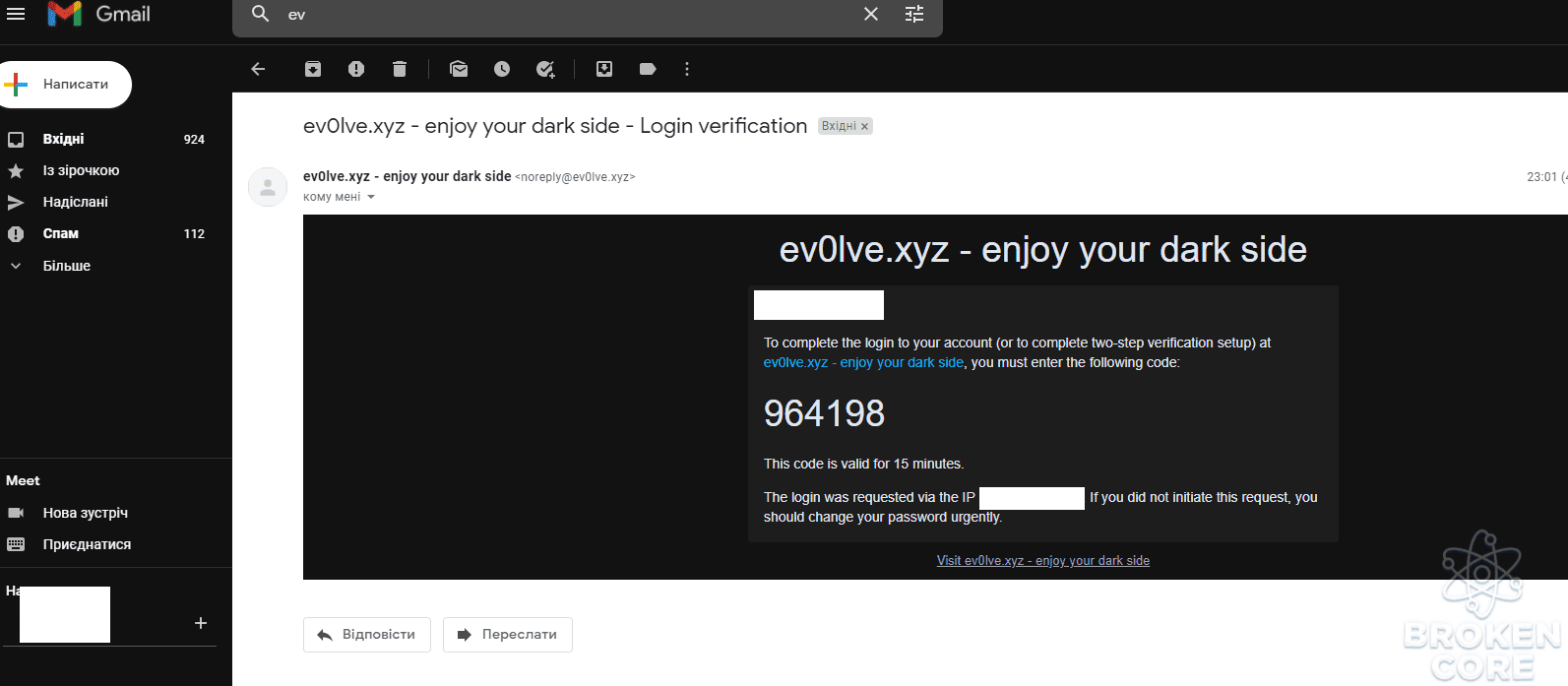Click the sender avatar icon
The height and width of the screenshot is (686, 1568).
tap(268, 187)
